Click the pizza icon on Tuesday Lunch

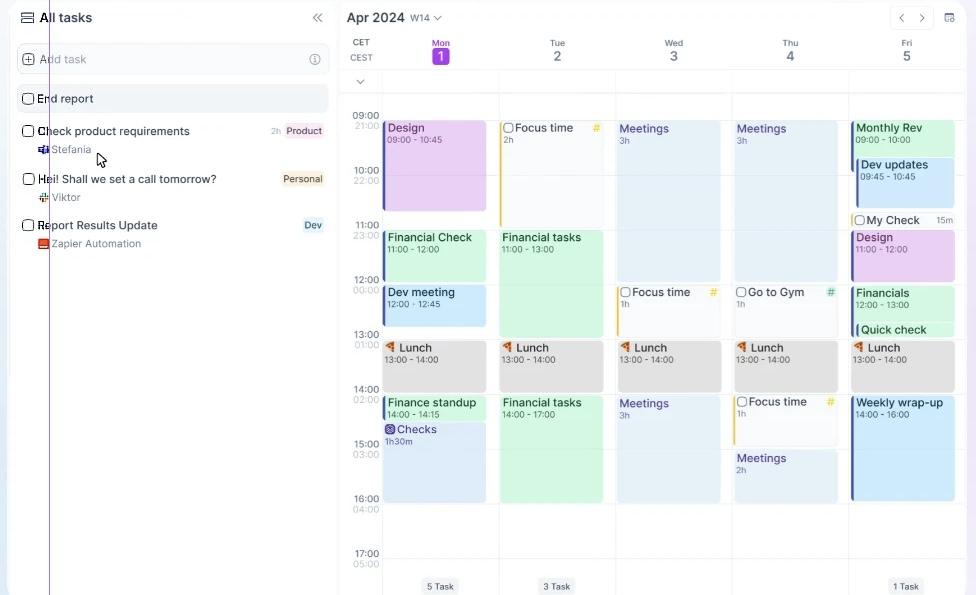(x=507, y=347)
